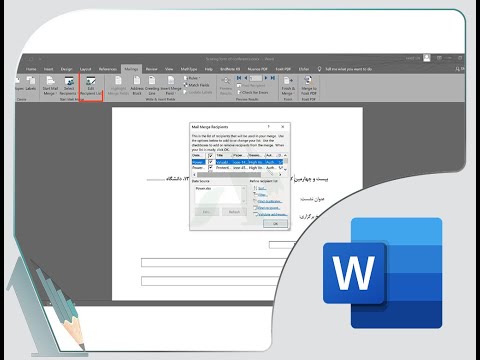Open the Foxit PDF ribbon tab
480x360 pixels.
tap(283, 69)
